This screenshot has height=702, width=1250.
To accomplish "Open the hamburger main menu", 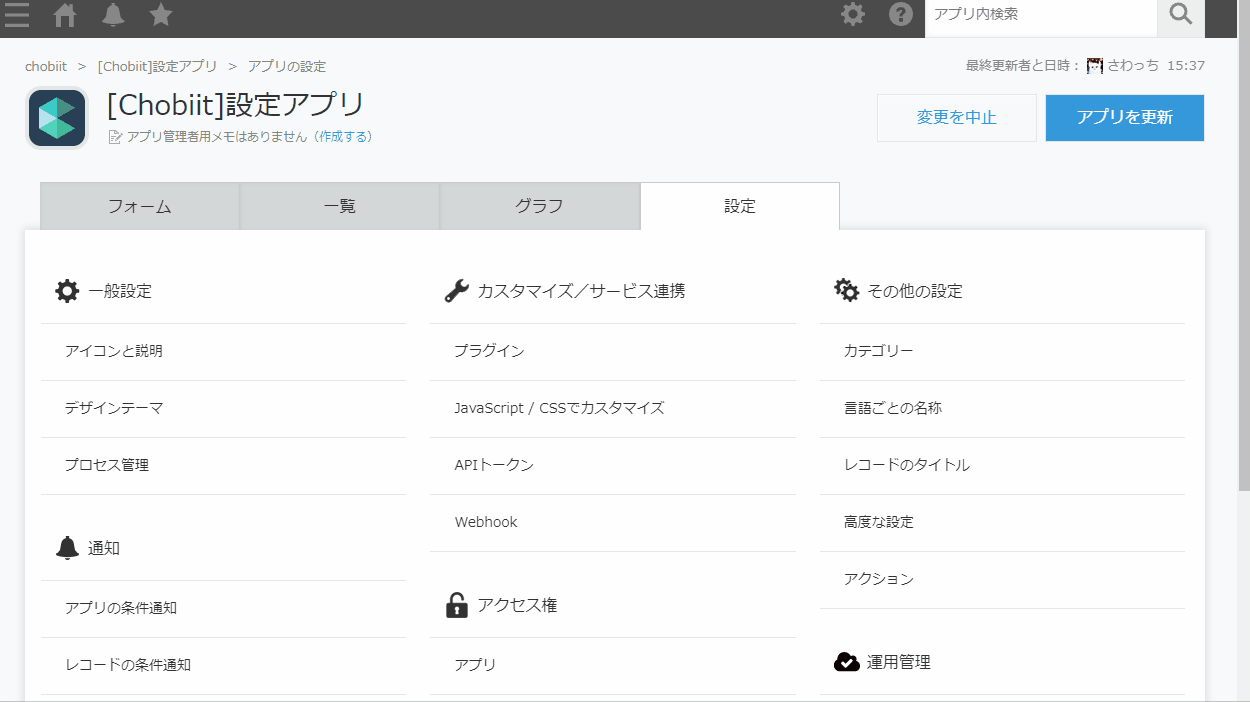I will [17, 14].
